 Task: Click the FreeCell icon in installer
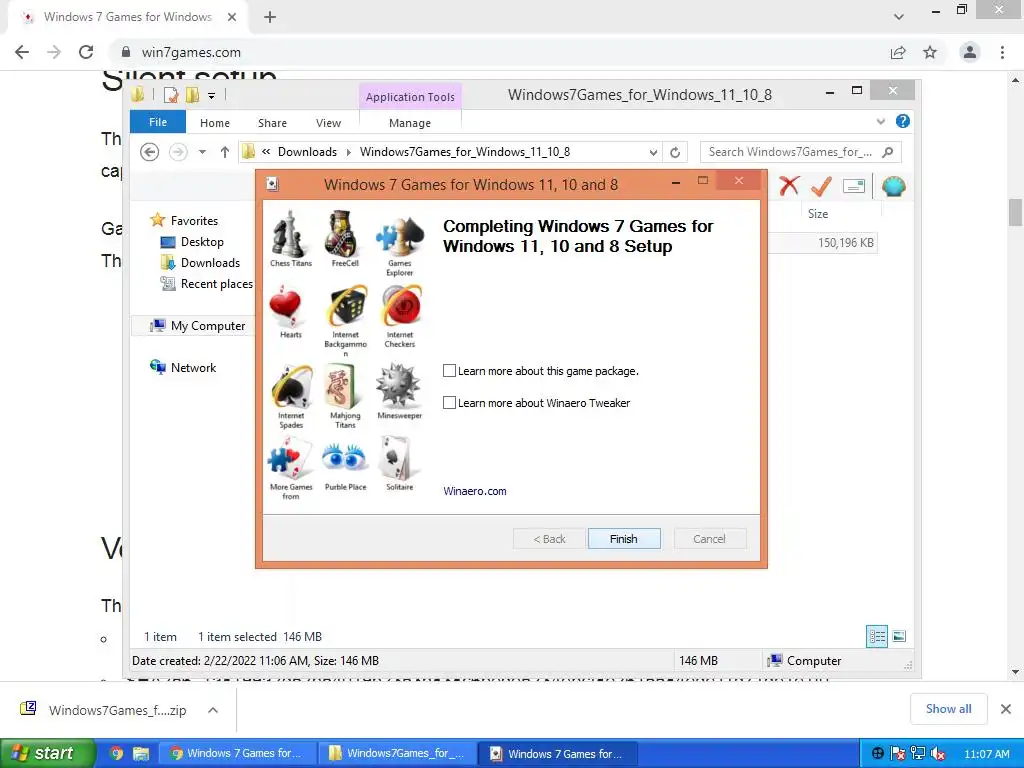pos(344,234)
